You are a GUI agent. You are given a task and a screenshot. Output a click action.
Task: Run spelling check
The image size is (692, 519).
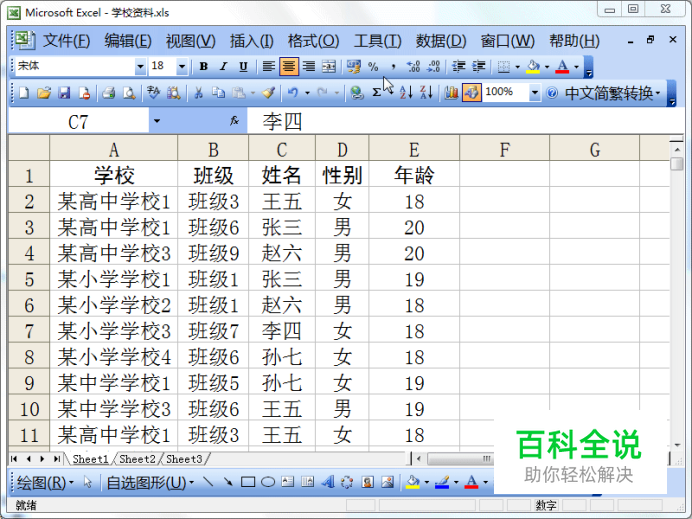154,93
